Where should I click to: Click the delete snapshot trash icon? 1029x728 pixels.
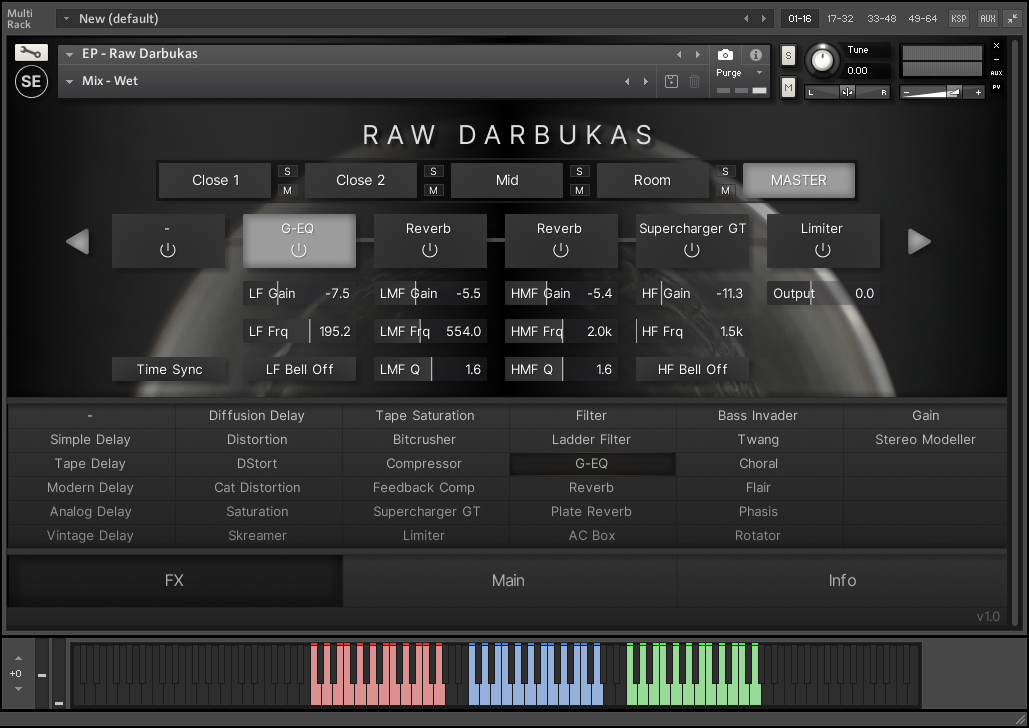(695, 82)
